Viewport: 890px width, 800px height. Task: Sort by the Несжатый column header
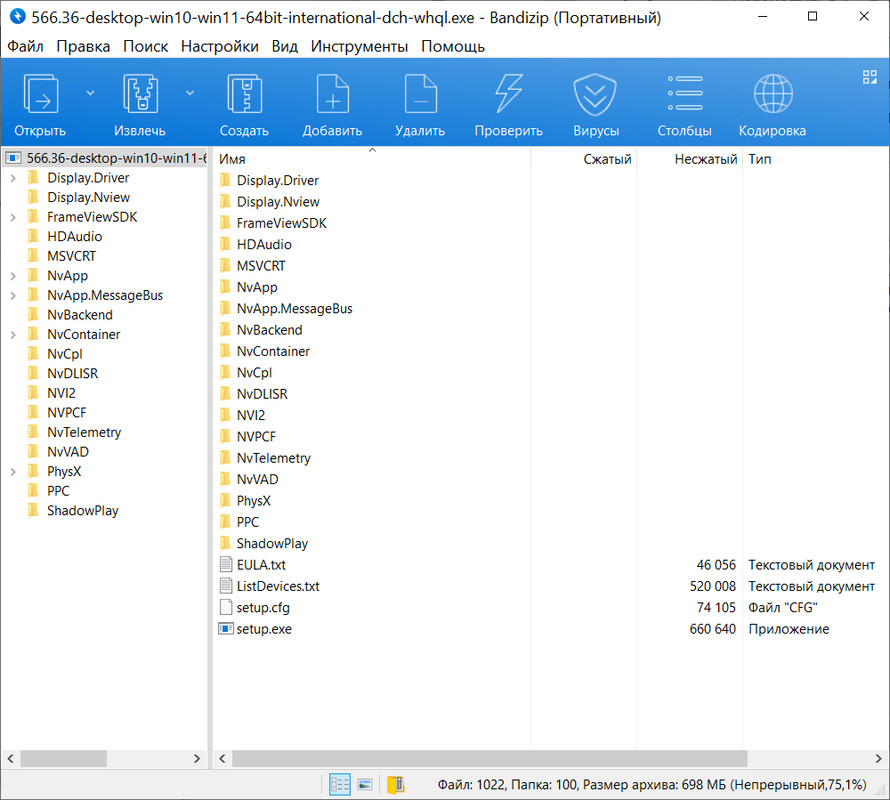click(690, 159)
